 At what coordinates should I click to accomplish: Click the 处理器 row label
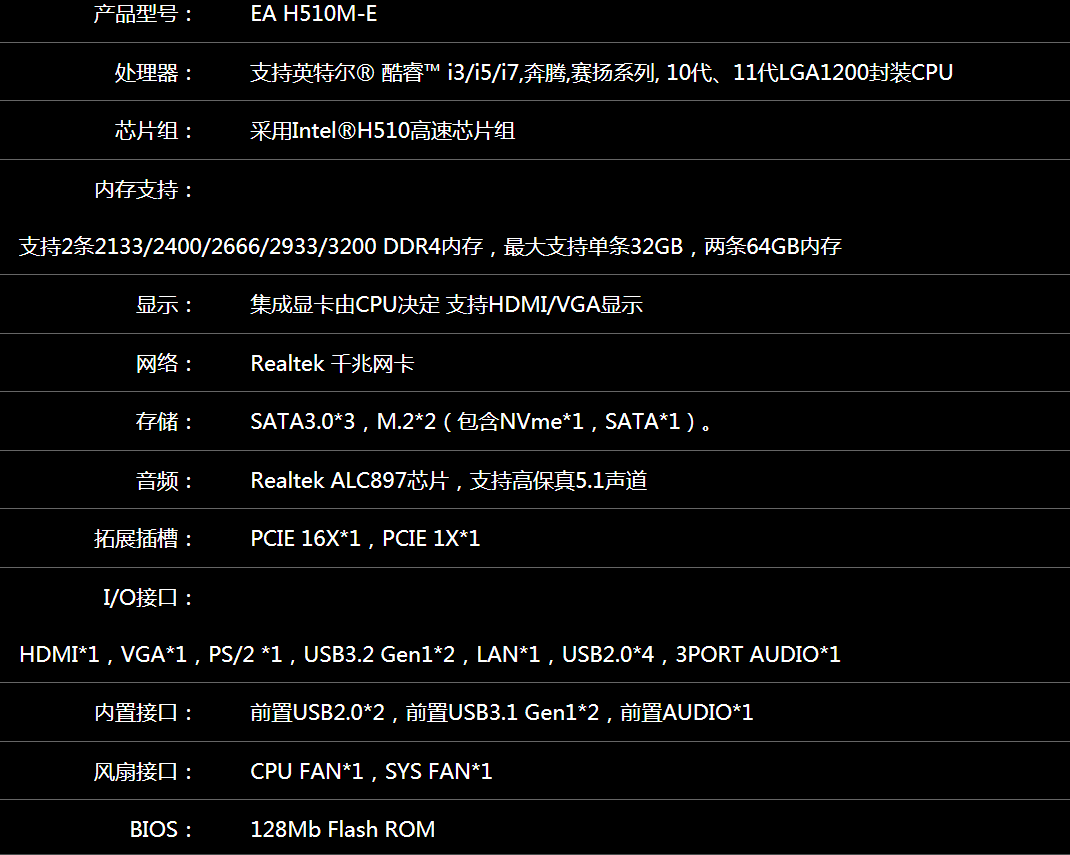click(154, 72)
